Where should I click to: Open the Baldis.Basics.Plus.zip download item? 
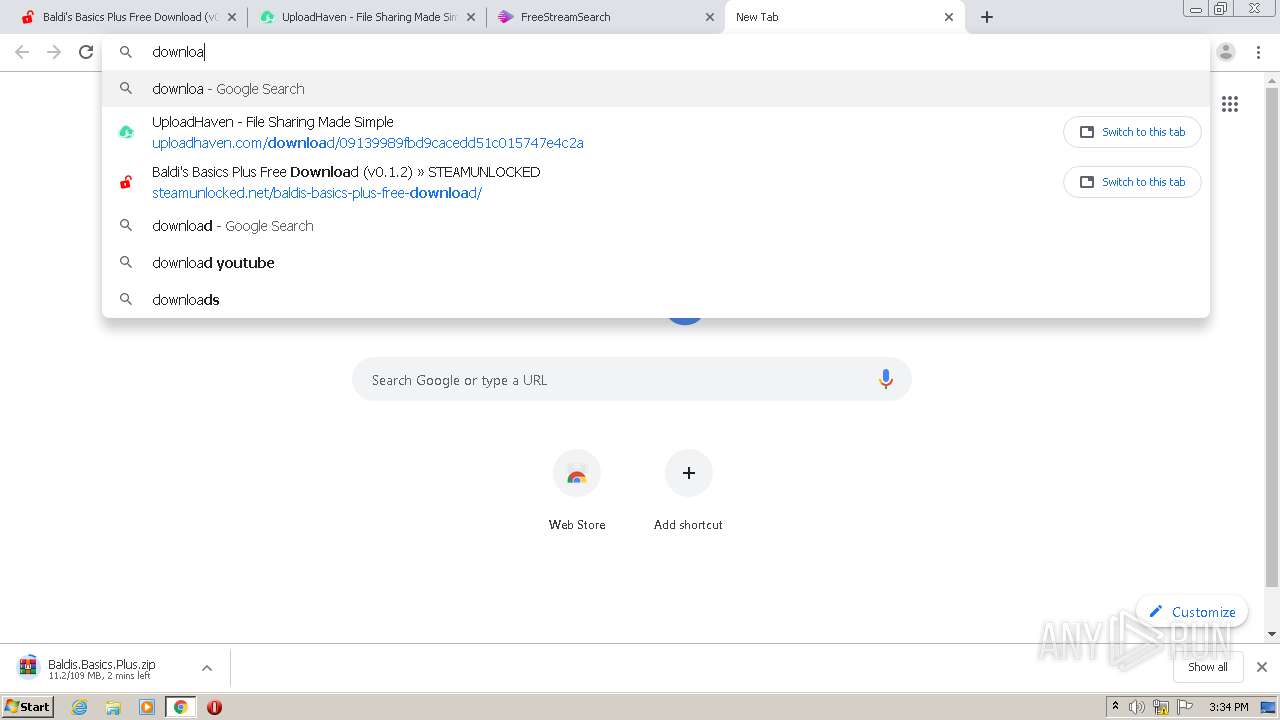click(100, 668)
